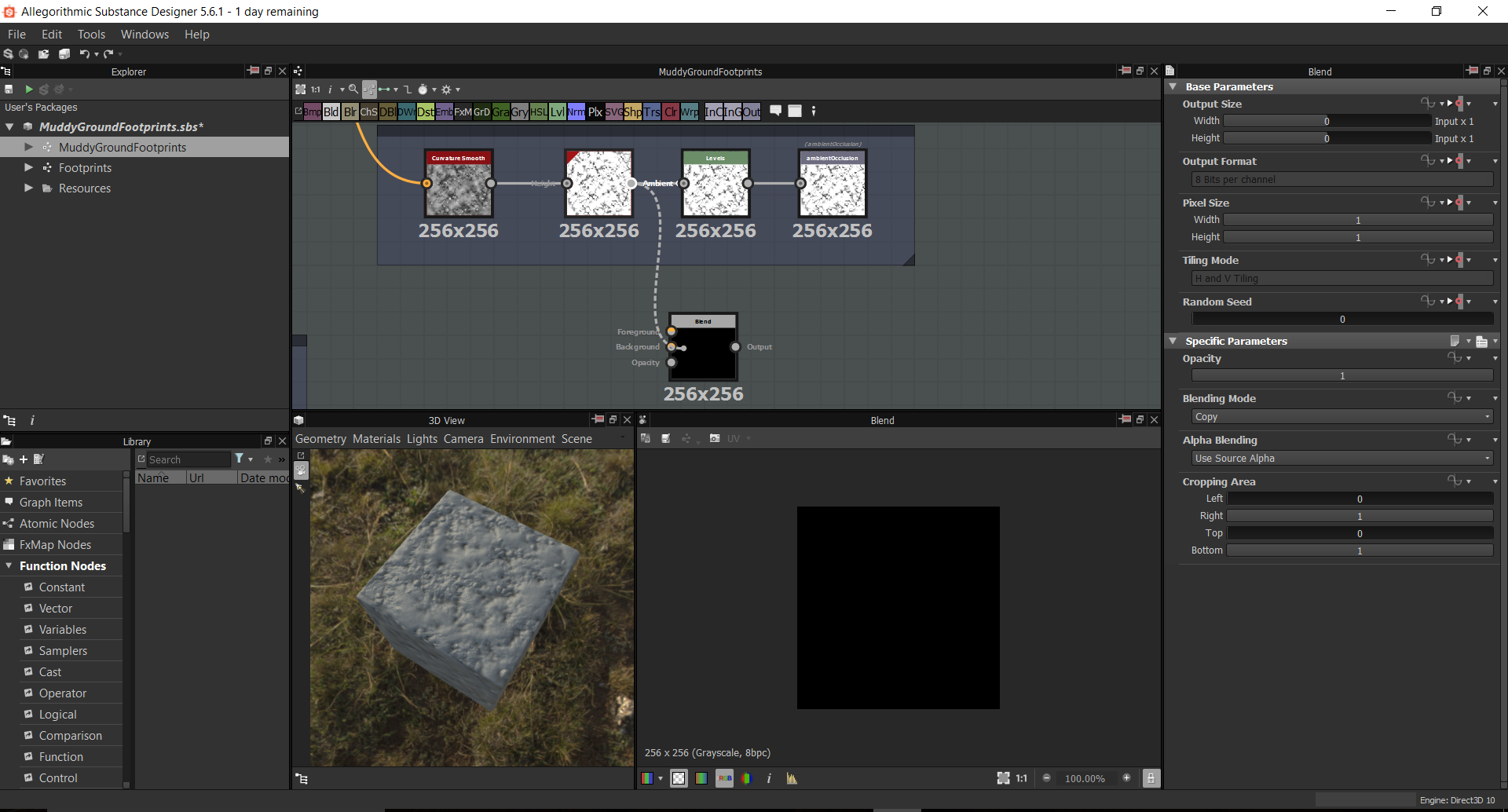This screenshot has width=1508, height=812.
Task: Toggle checkerboard transparency background in 2D view
Action: click(679, 778)
